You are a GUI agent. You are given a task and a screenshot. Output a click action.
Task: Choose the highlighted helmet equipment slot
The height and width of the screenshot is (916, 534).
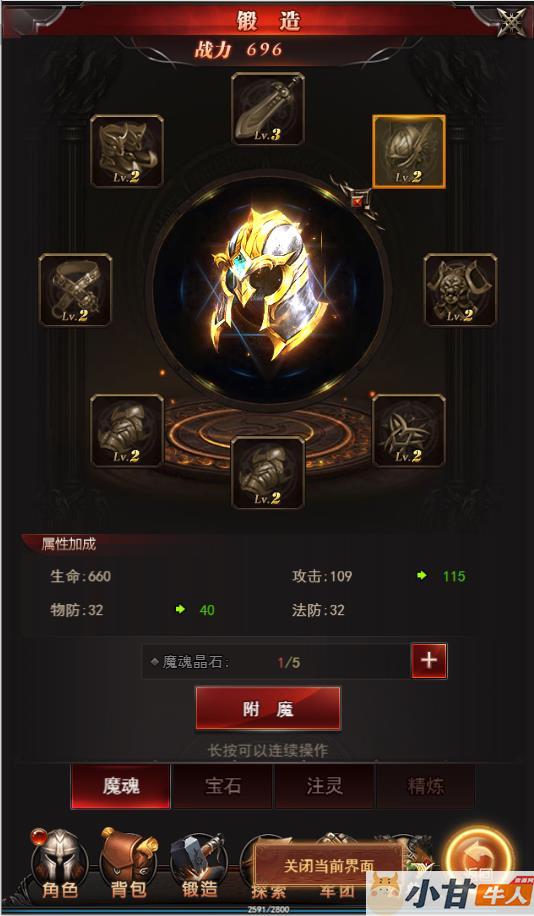[409, 151]
